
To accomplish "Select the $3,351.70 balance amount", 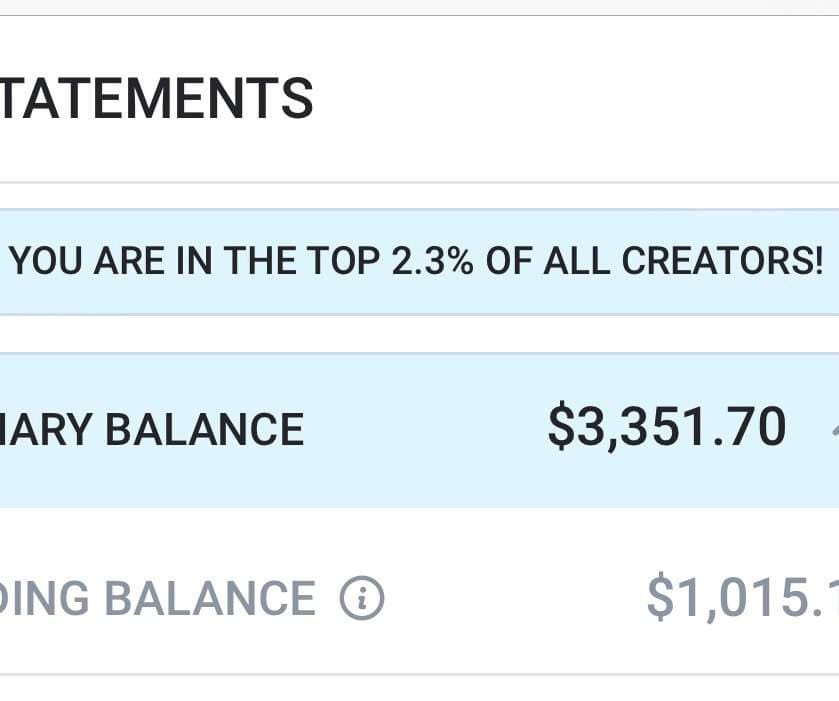I will click(667, 426).
